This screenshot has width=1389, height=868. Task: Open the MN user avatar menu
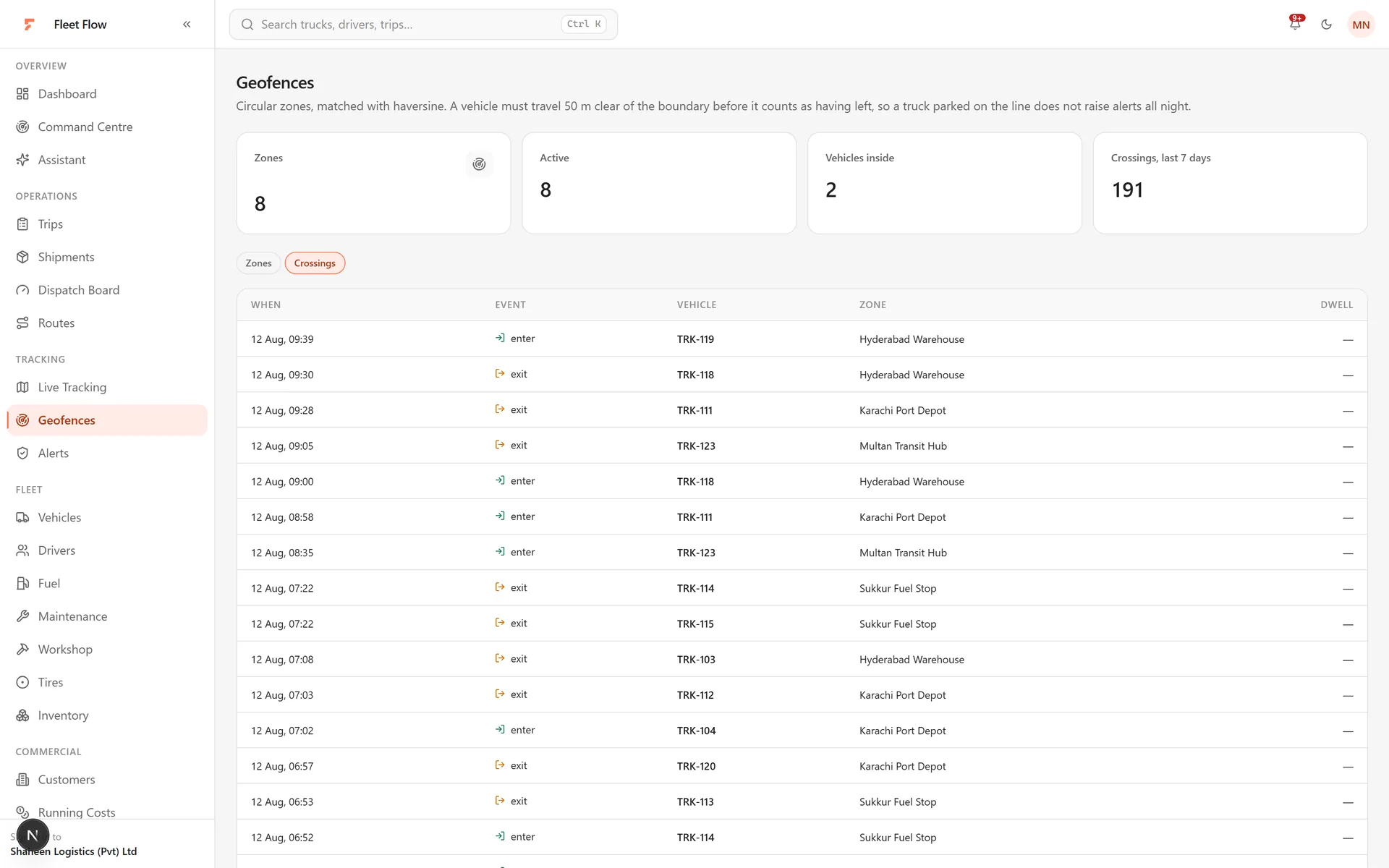(x=1361, y=25)
